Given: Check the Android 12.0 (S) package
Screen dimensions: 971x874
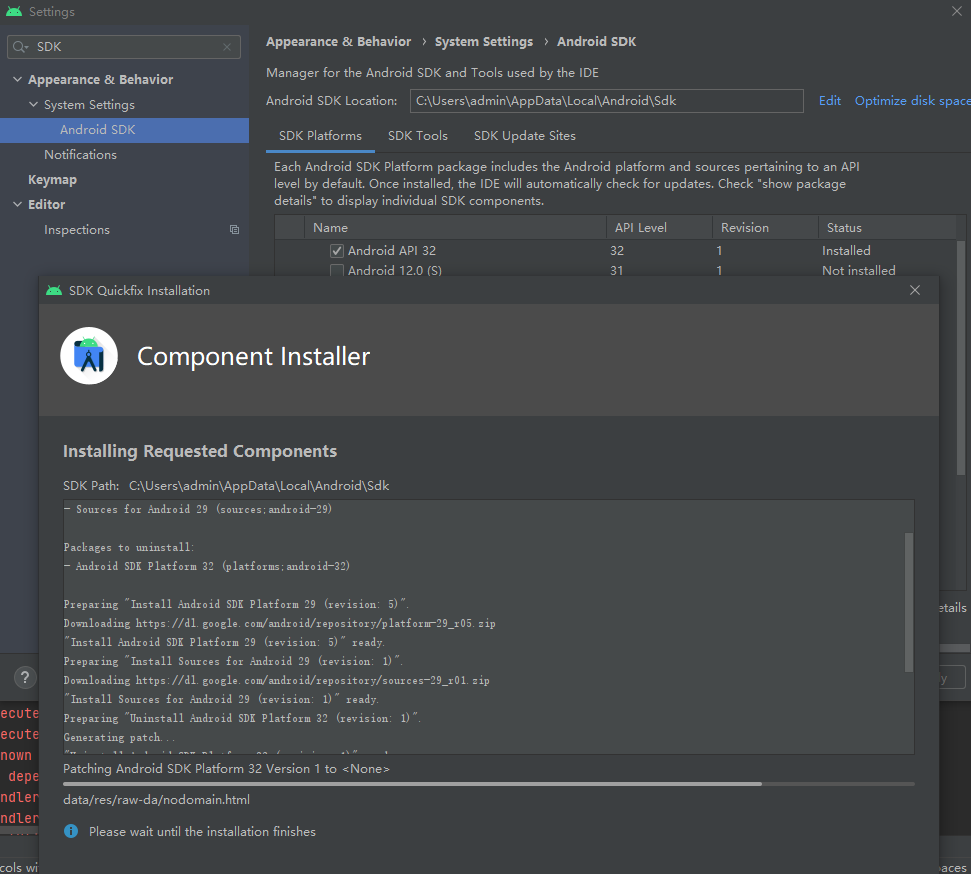Looking at the screenshot, I should (x=337, y=270).
